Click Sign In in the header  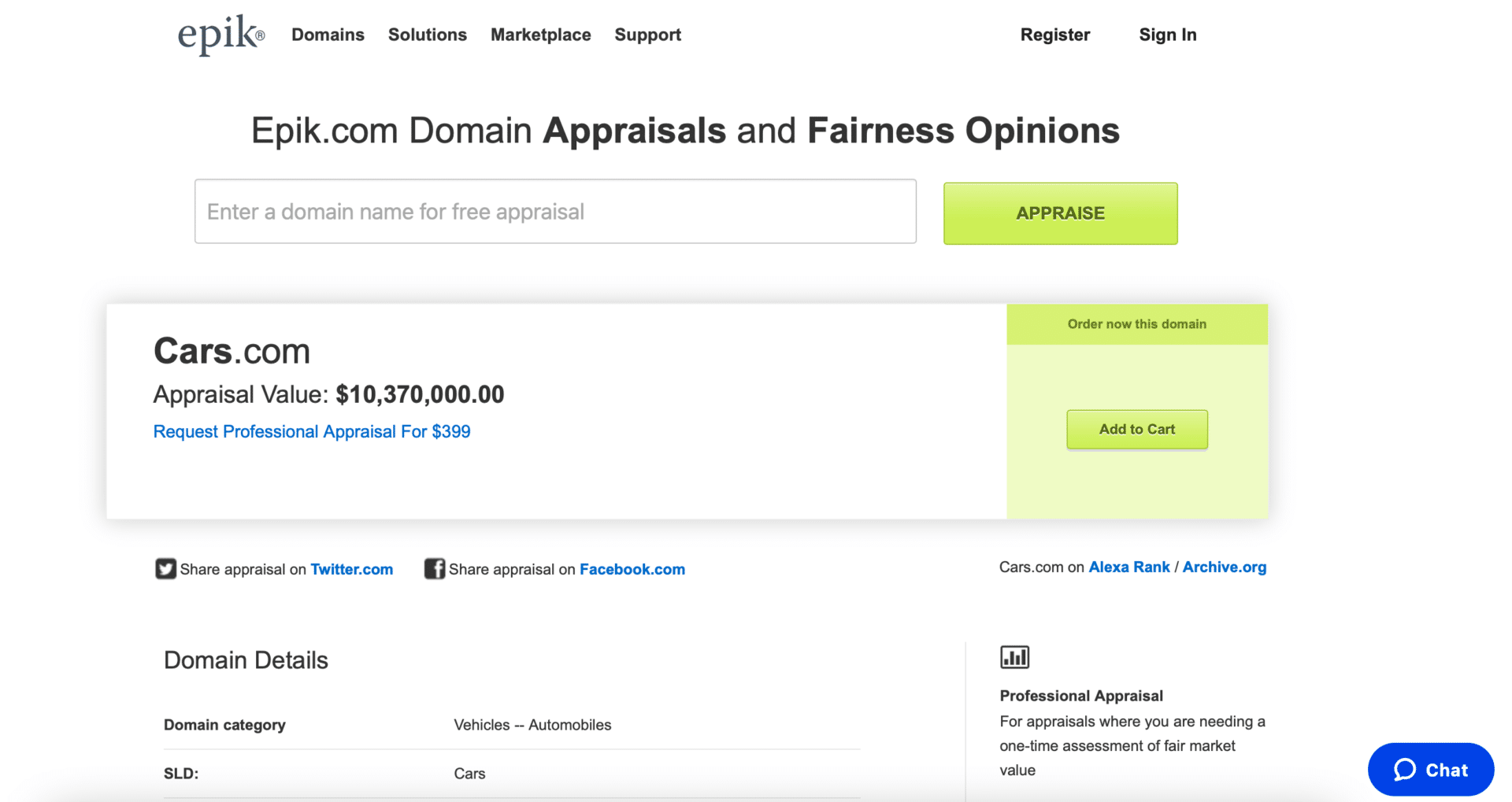coord(1167,35)
